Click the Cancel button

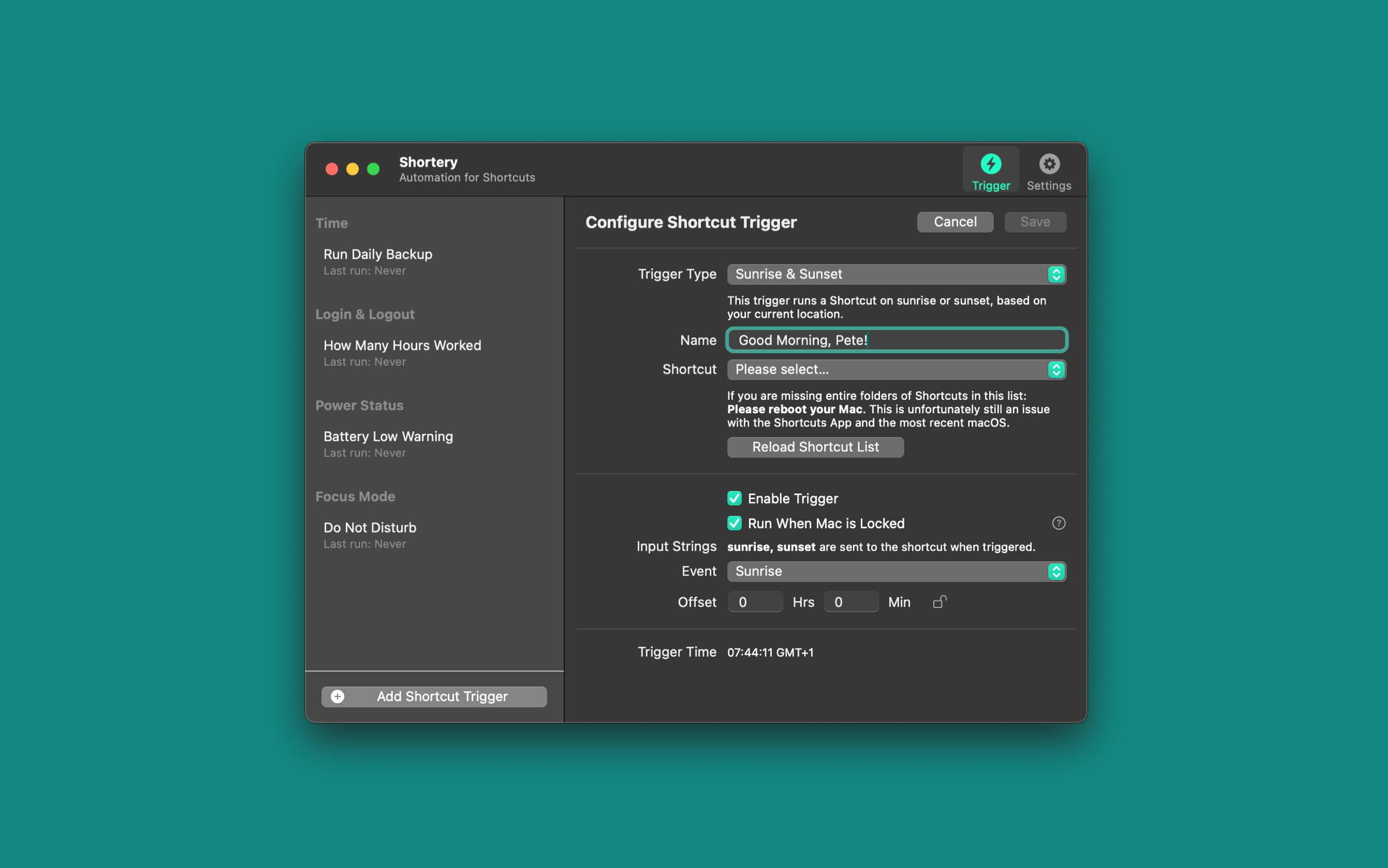pyautogui.click(x=955, y=222)
